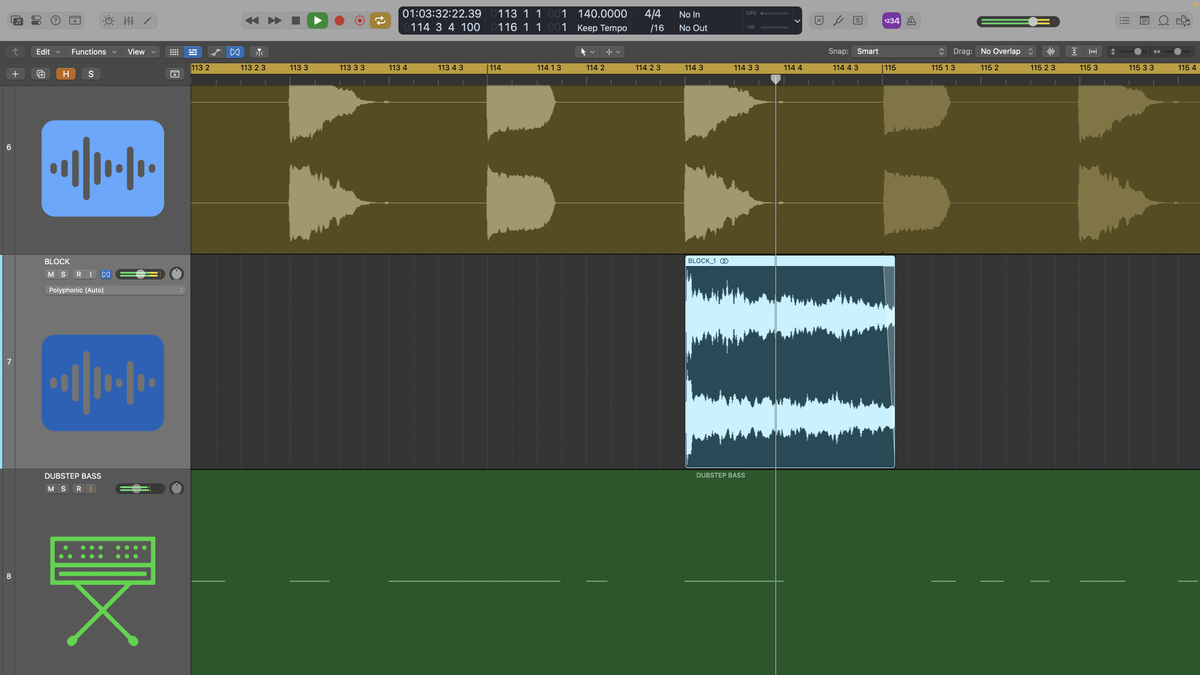
Task: Open the Drag mode dropdown showing No Overlap
Action: 1005,51
